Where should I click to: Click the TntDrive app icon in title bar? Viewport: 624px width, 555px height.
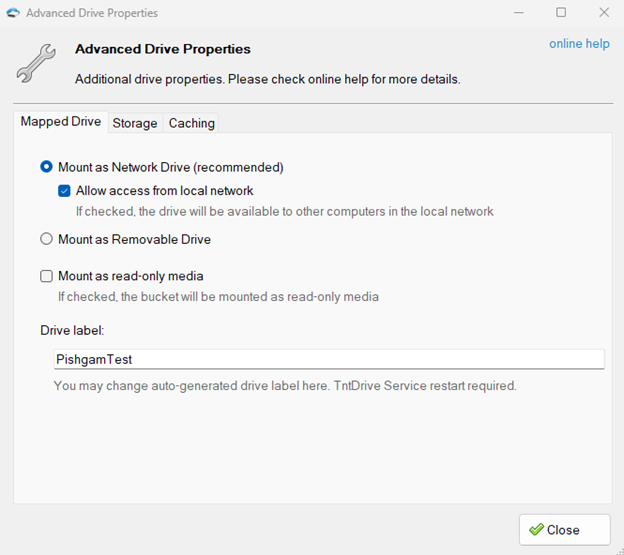coord(13,13)
